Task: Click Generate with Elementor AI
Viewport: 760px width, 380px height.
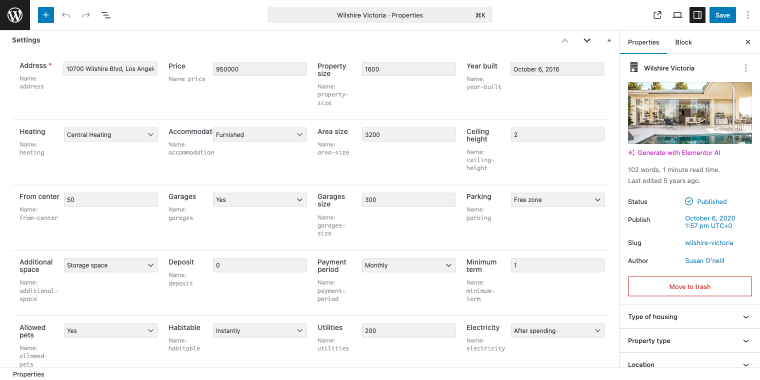Action: coord(675,153)
